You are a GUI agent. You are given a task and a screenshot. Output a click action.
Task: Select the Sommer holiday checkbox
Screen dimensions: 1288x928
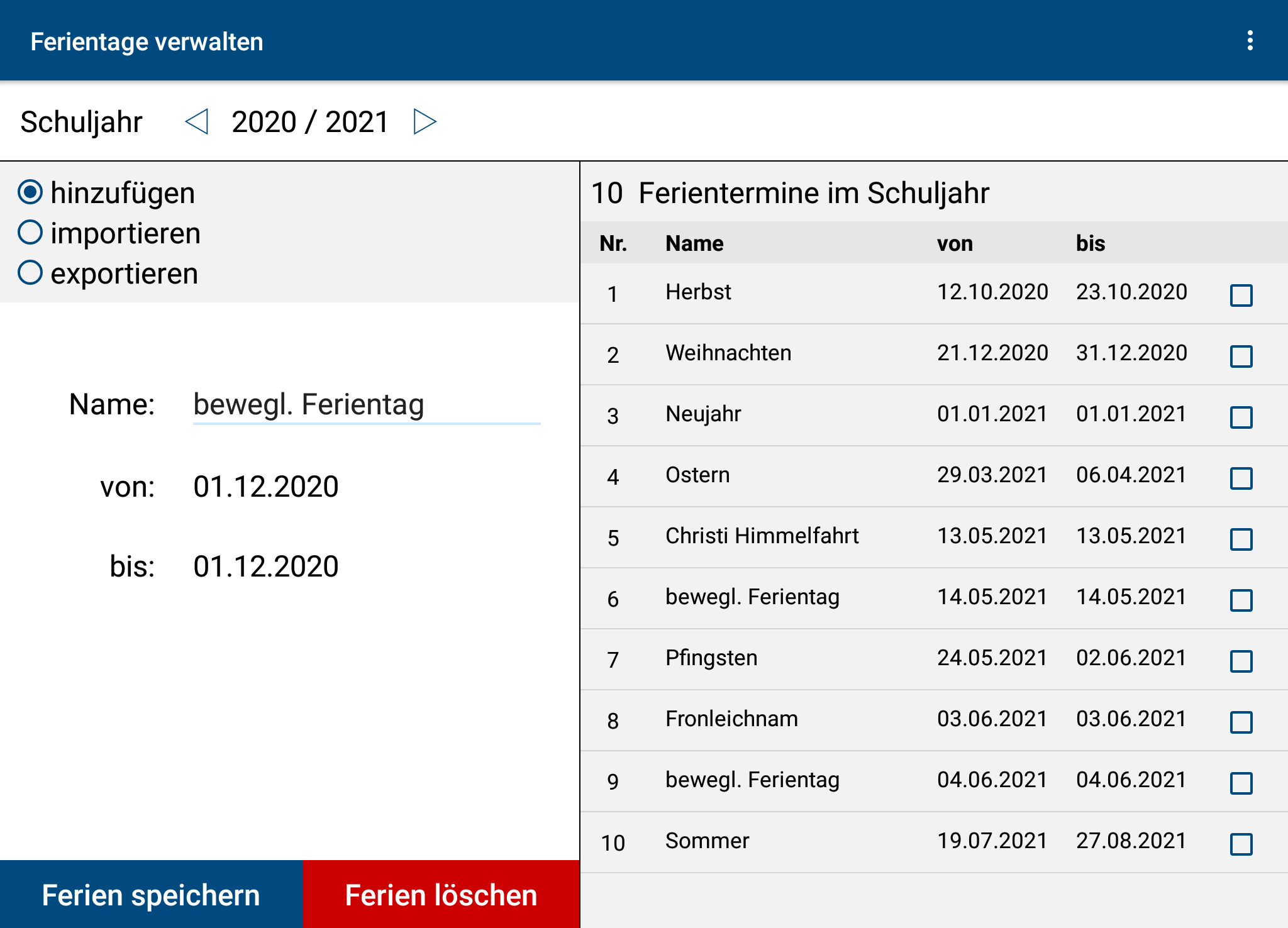point(1241,844)
